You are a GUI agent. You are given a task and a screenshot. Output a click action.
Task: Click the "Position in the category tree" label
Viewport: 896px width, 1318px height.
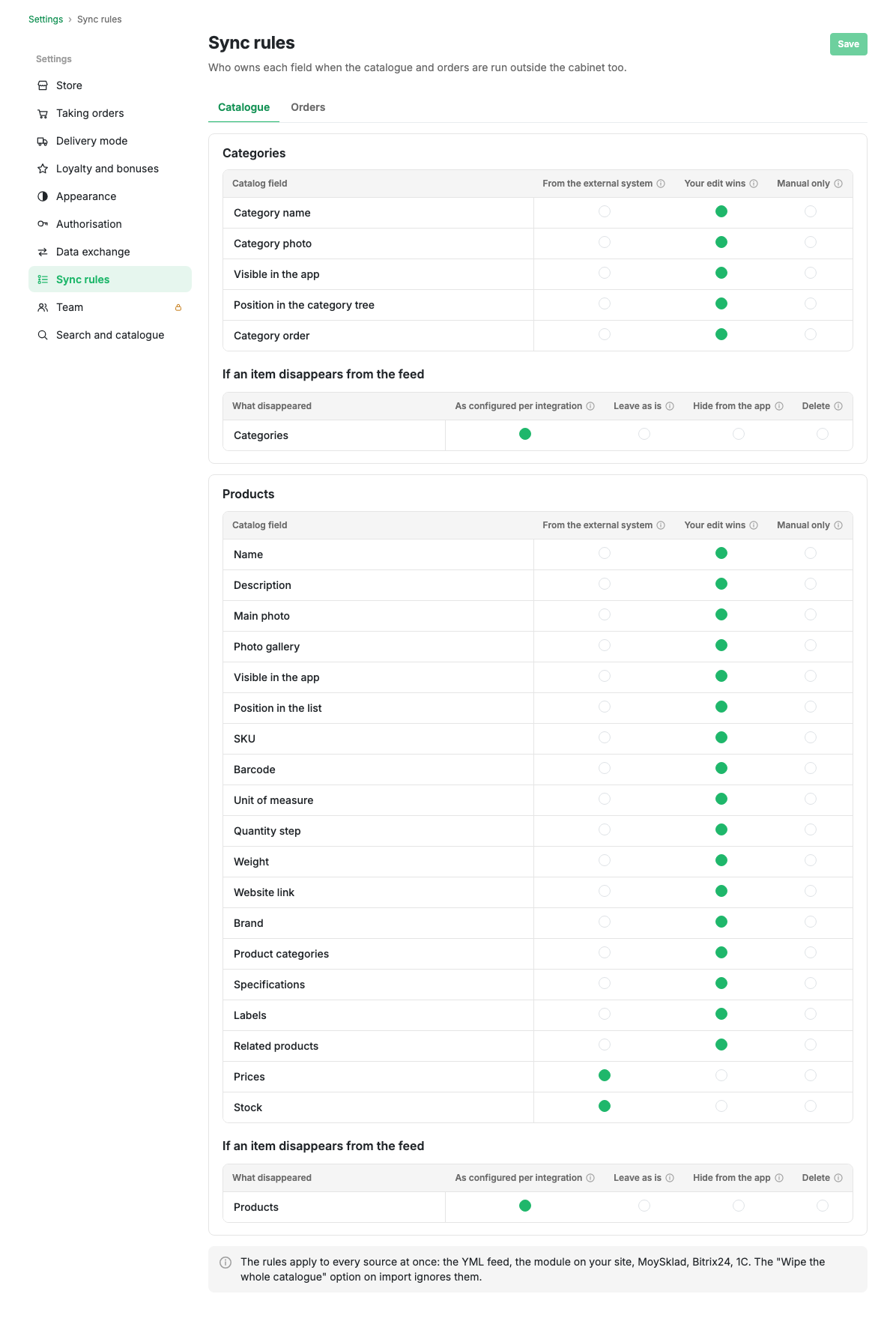[x=304, y=305]
